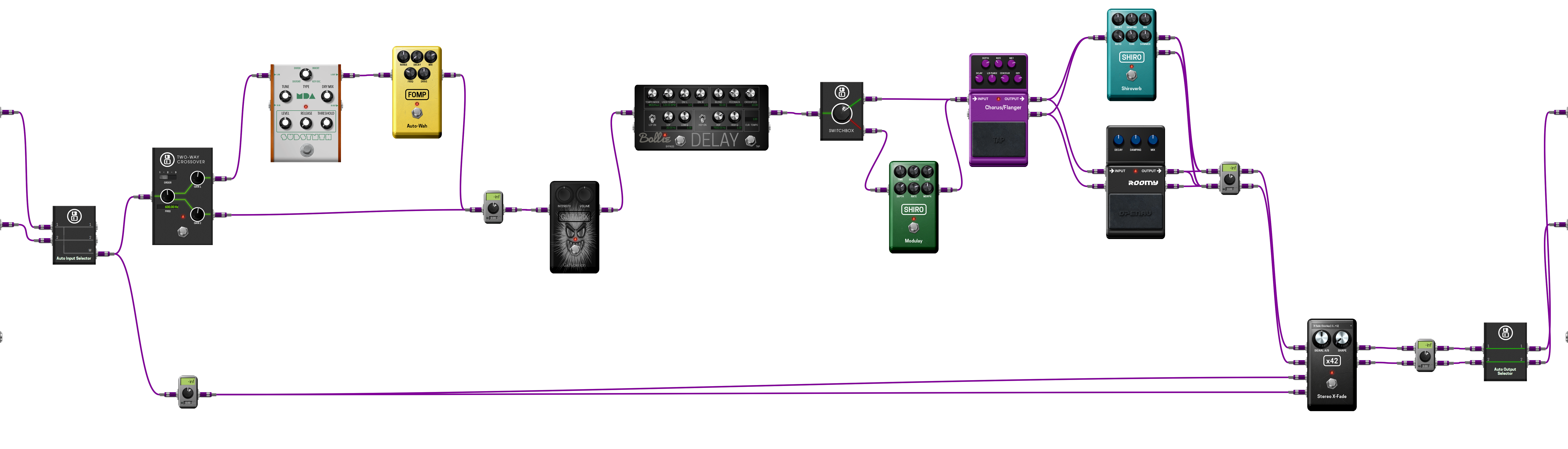This screenshot has height=449, width=1568.
Task: Click the SHIRO logo on the Shiroverb pedal
Action: pos(1132,57)
